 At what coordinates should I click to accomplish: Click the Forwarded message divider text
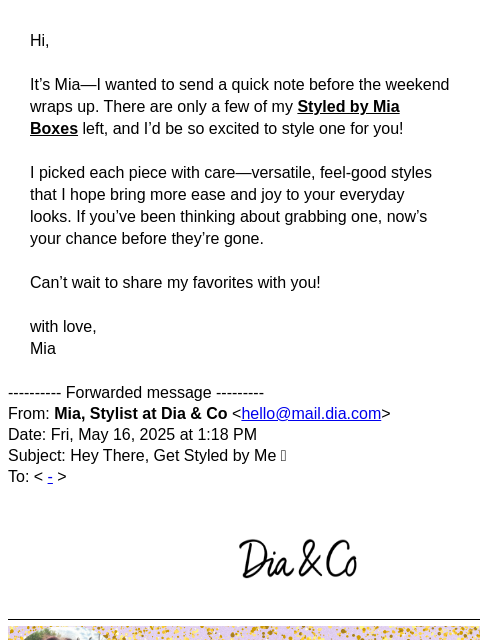click(136, 393)
